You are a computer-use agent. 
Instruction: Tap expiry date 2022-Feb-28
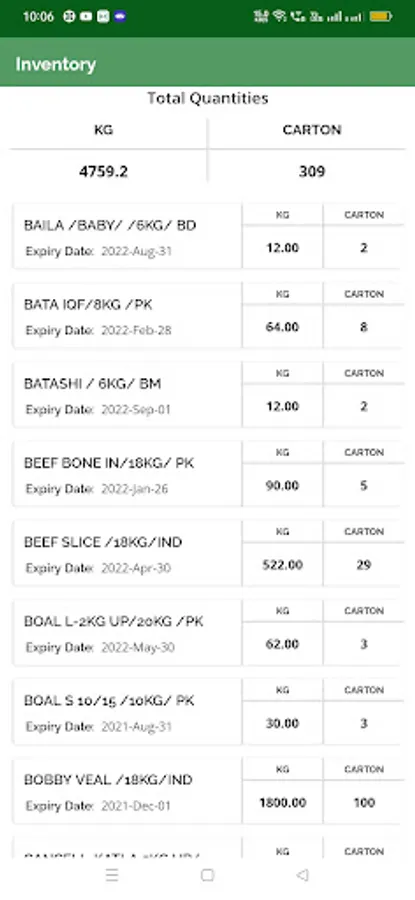tap(136, 331)
